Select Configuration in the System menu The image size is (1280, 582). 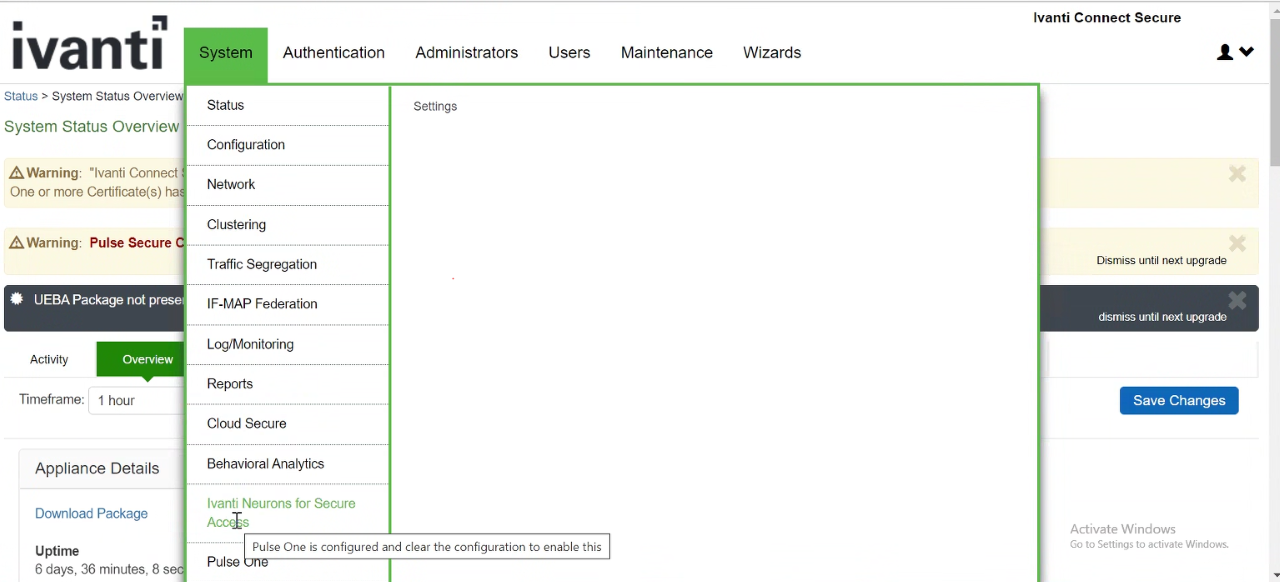(x=245, y=144)
